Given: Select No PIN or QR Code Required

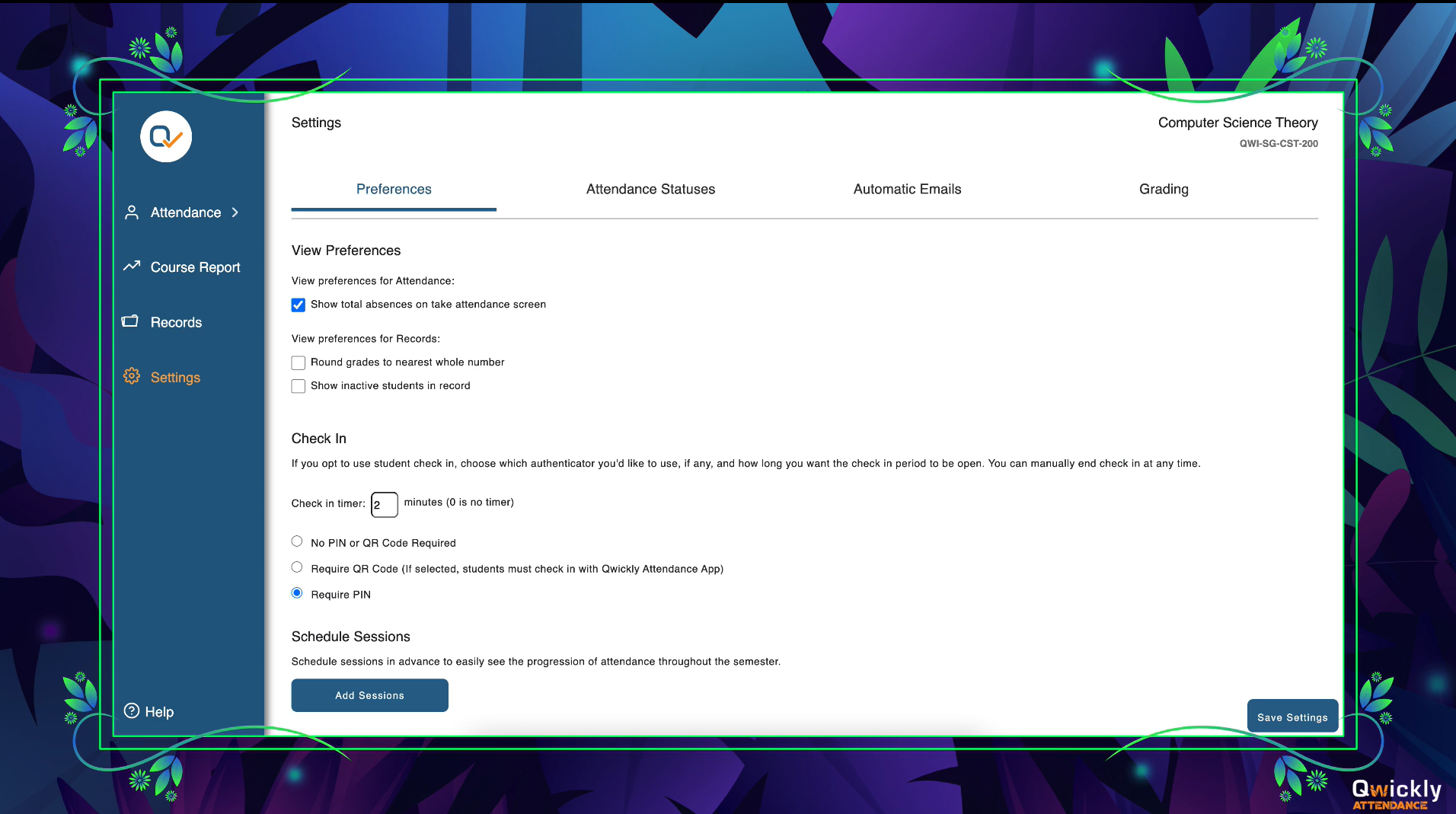Looking at the screenshot, I should tap(297, 541).
